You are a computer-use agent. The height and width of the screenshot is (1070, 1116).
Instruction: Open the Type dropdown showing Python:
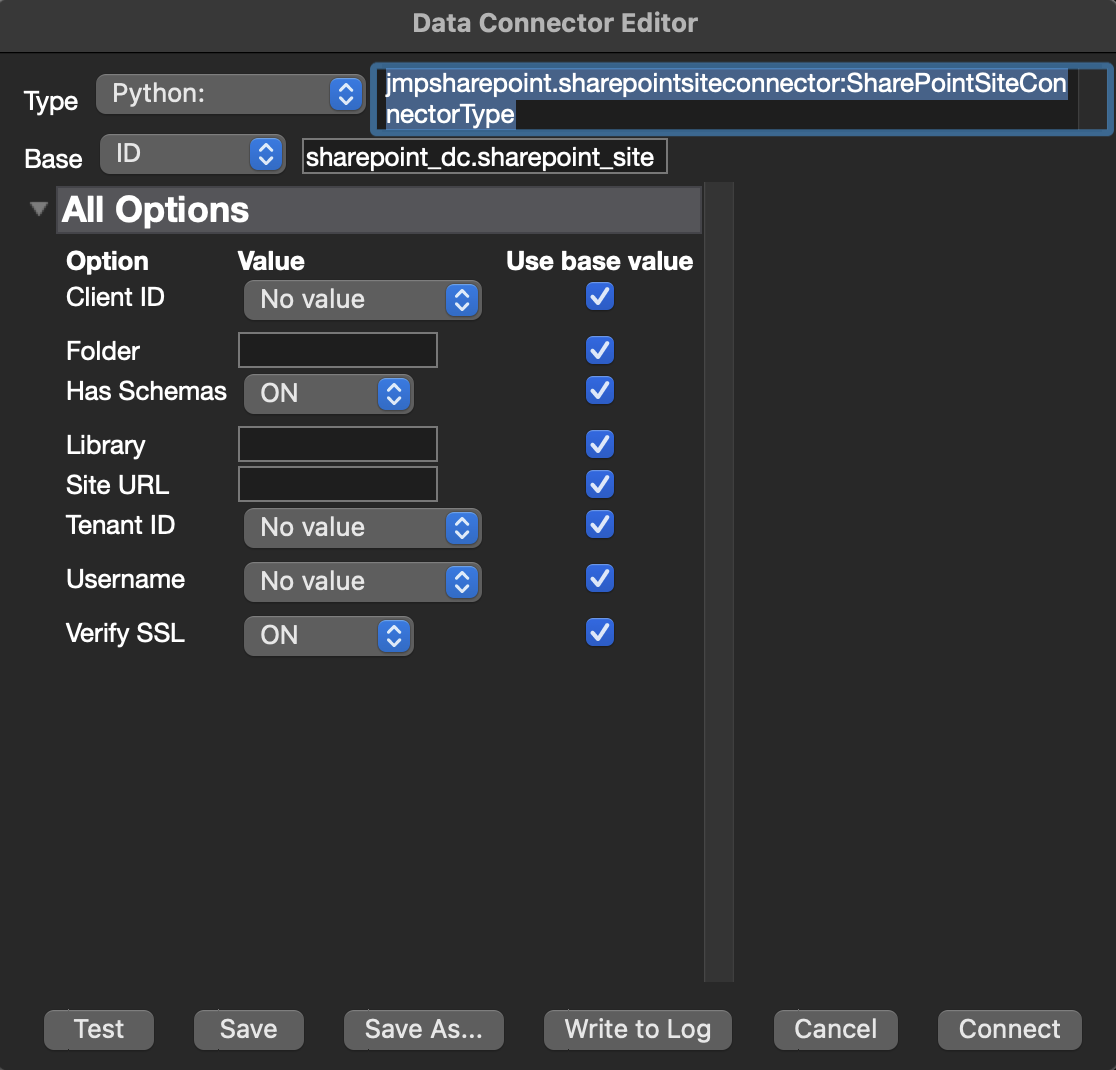click(x=230, y=94)
